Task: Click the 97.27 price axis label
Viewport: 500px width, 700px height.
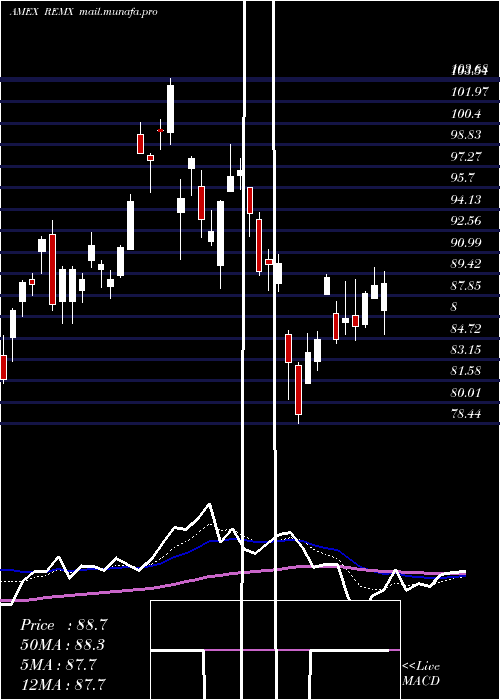Action: (x=467, y=156)
